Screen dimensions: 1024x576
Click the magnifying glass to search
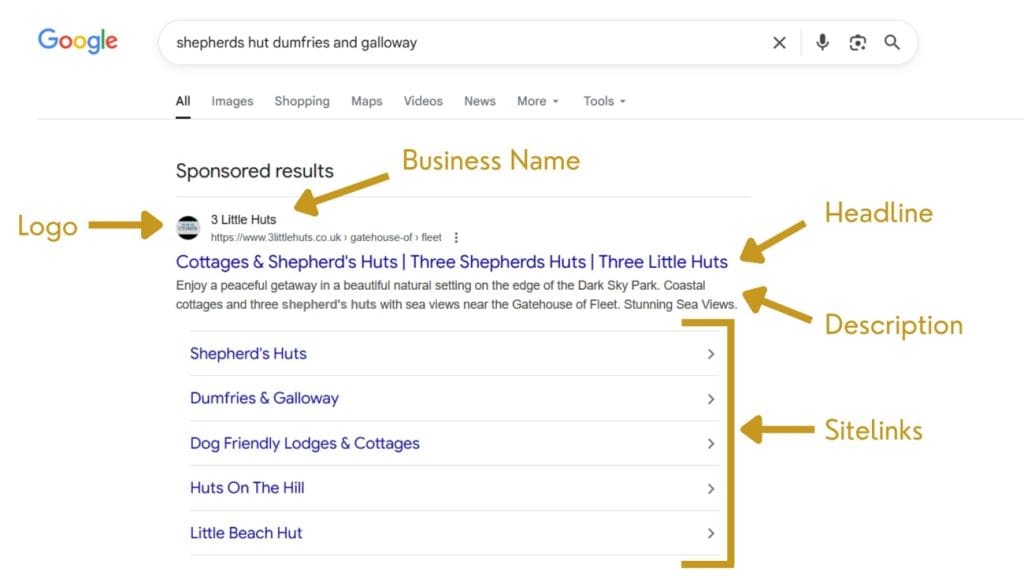click(893, 42)
